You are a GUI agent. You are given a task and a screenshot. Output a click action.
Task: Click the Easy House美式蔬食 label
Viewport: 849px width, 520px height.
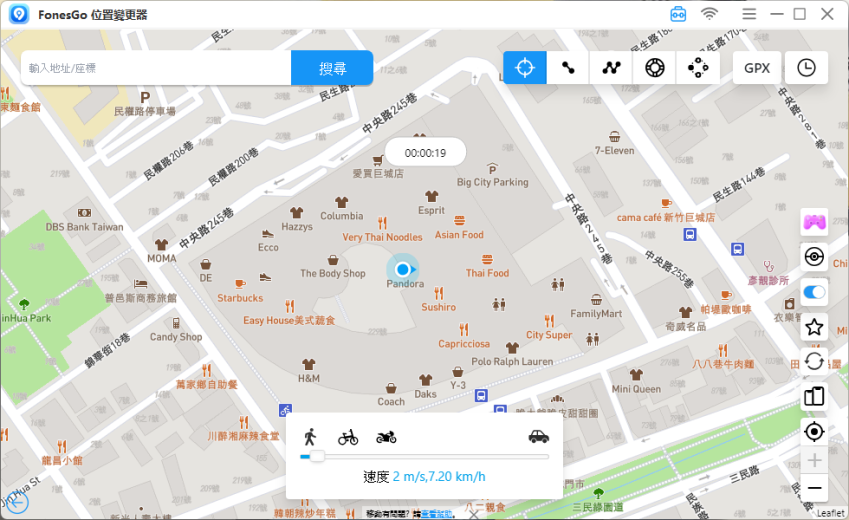click(x=289, y=321)
